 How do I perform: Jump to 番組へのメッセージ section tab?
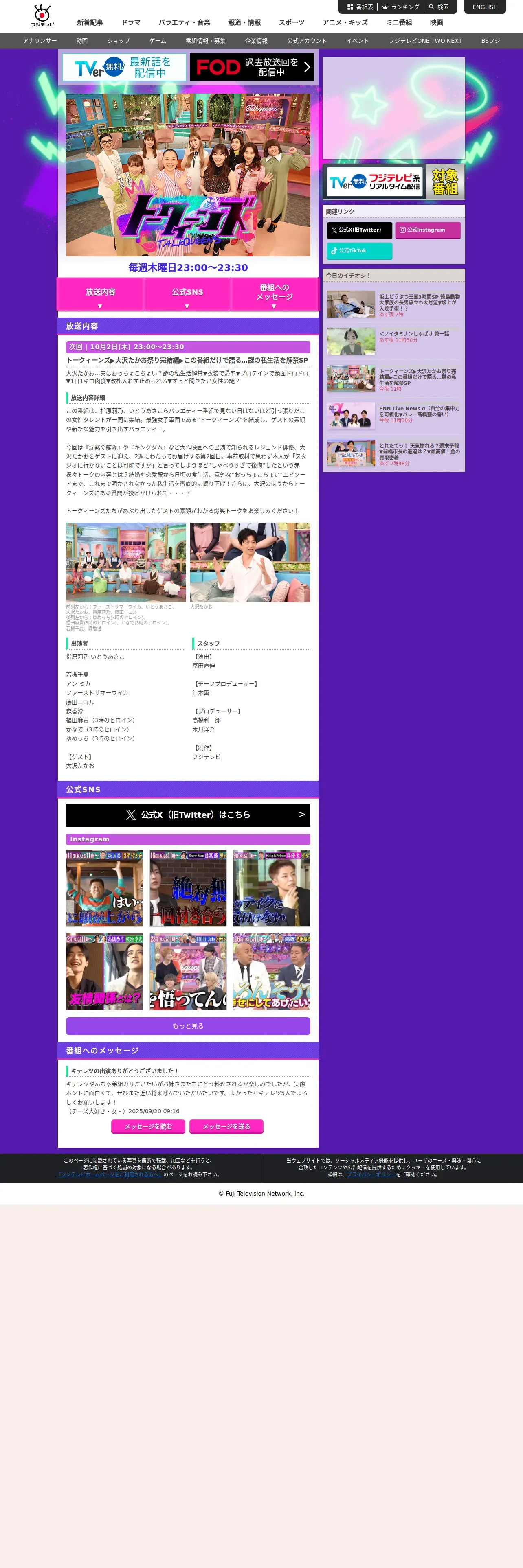[275, 294]
